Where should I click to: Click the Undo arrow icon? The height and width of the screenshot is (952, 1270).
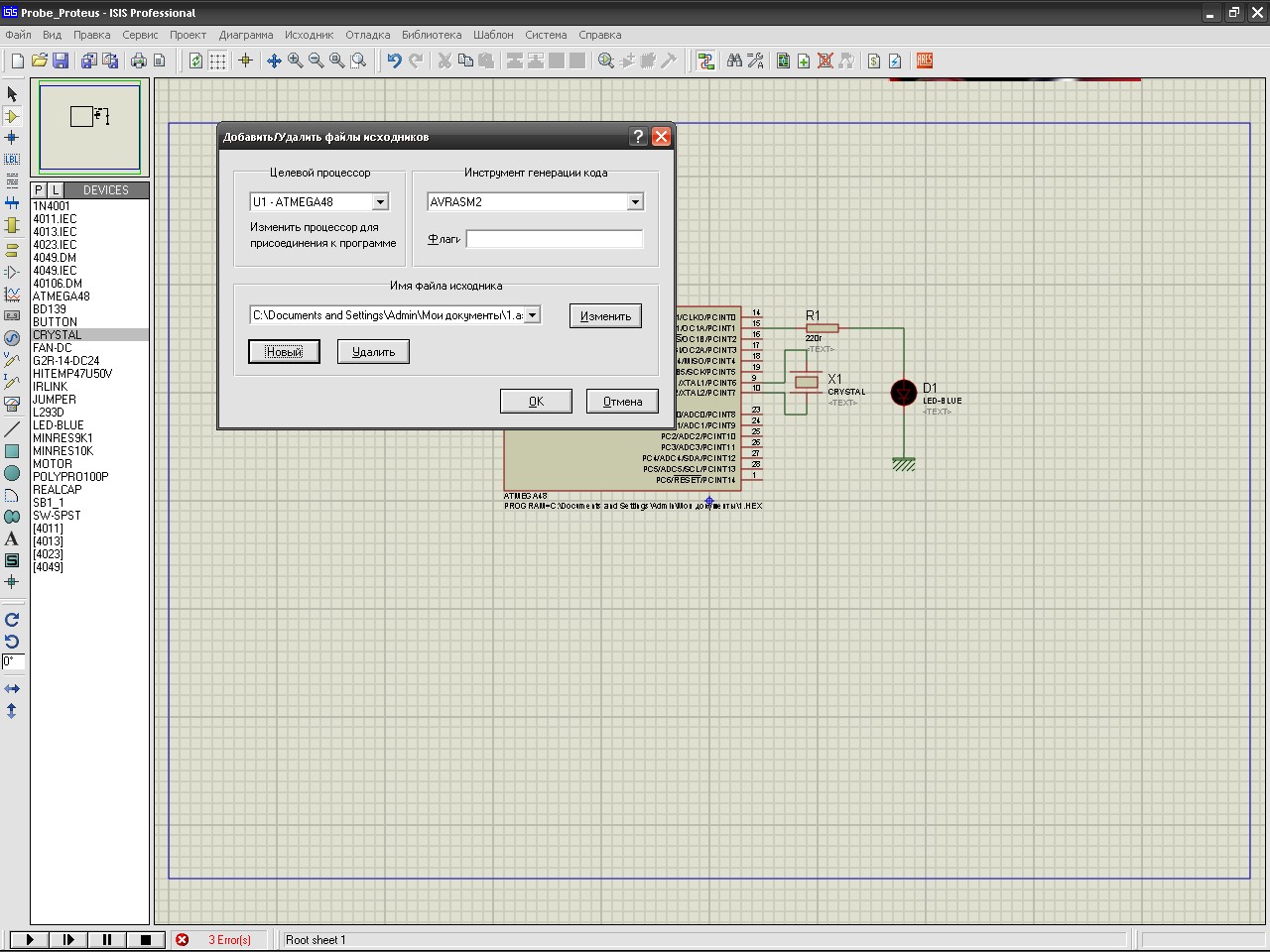pos(394,60)
